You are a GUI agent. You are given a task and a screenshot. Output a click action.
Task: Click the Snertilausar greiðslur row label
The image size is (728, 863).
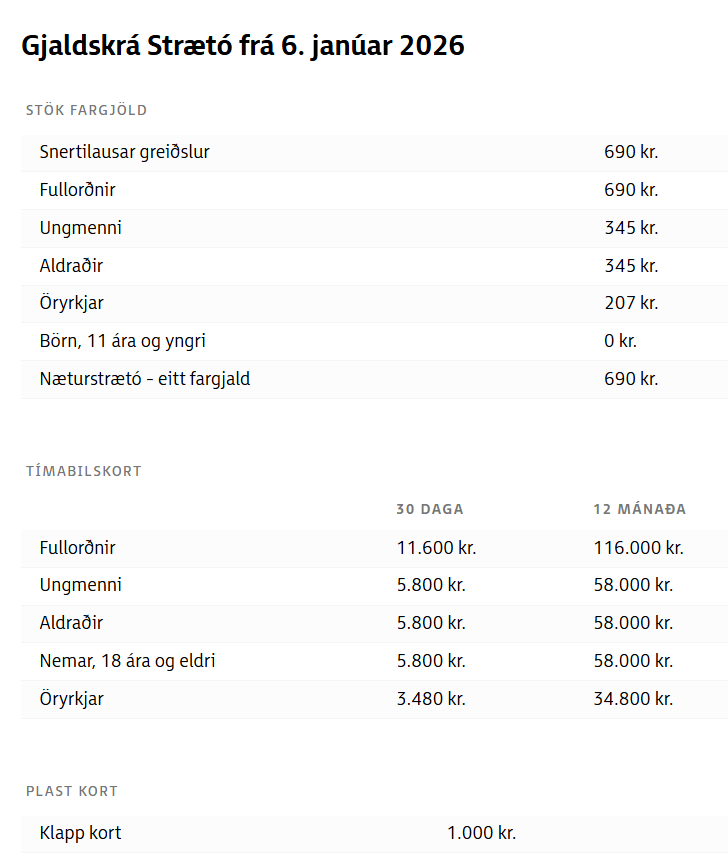[x=125, y=152]
